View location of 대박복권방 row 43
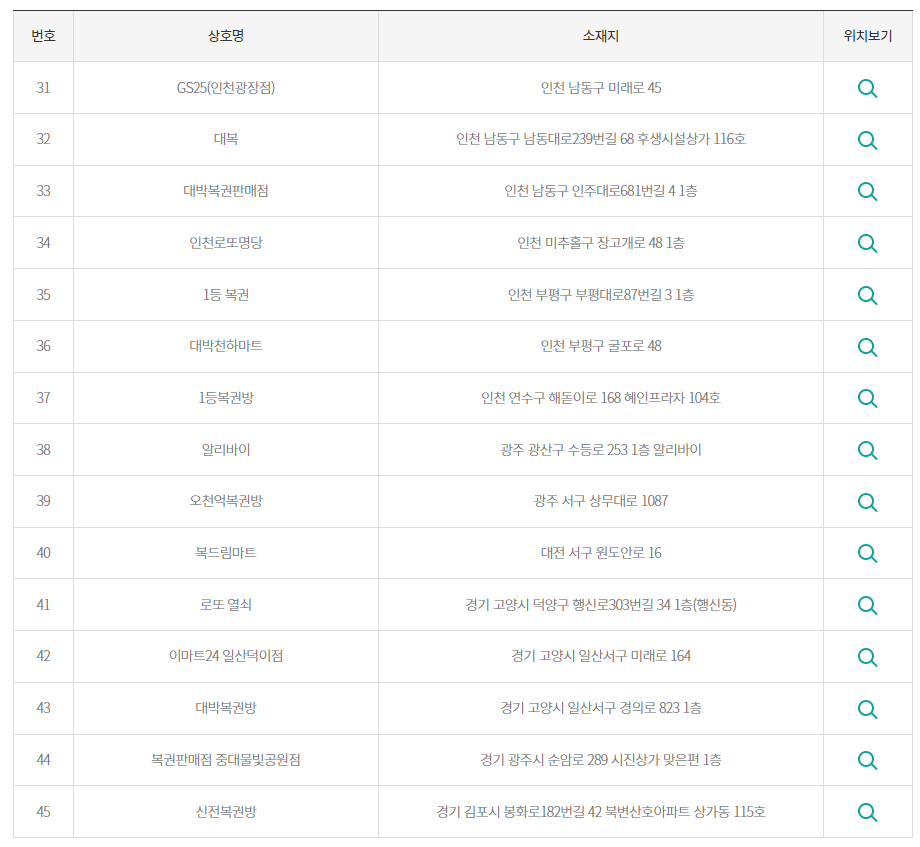This screenshot has width=920, height=847. (867, 709)
